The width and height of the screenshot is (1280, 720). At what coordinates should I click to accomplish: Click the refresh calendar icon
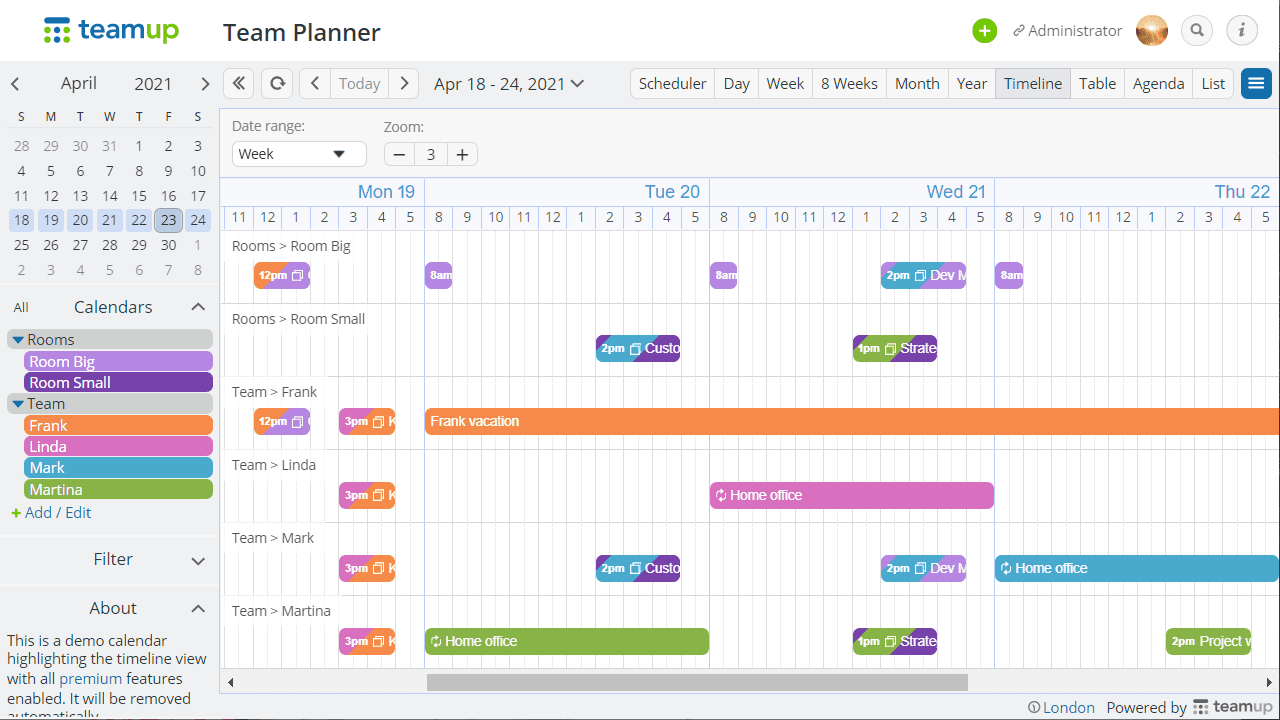277,83
